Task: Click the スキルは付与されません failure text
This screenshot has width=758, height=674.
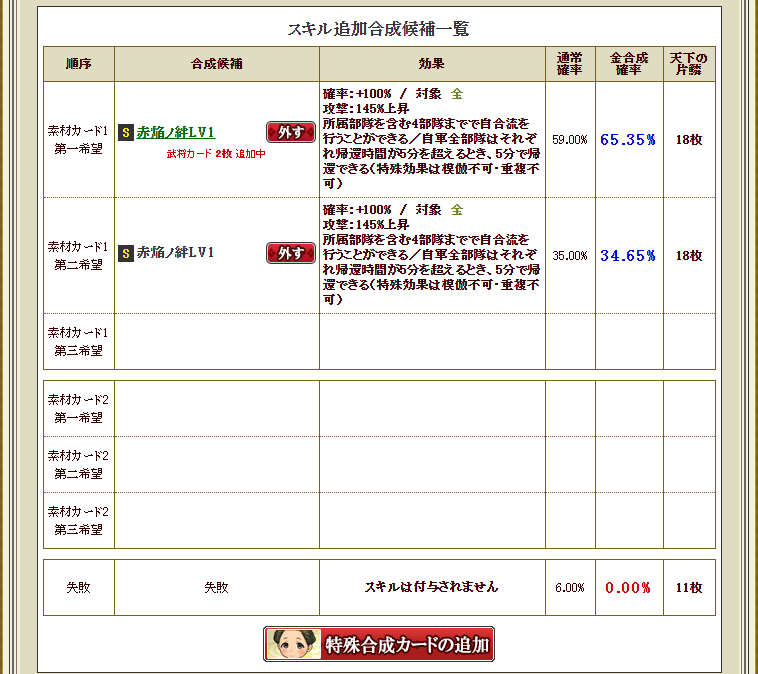Action: (x=431, y=587)
